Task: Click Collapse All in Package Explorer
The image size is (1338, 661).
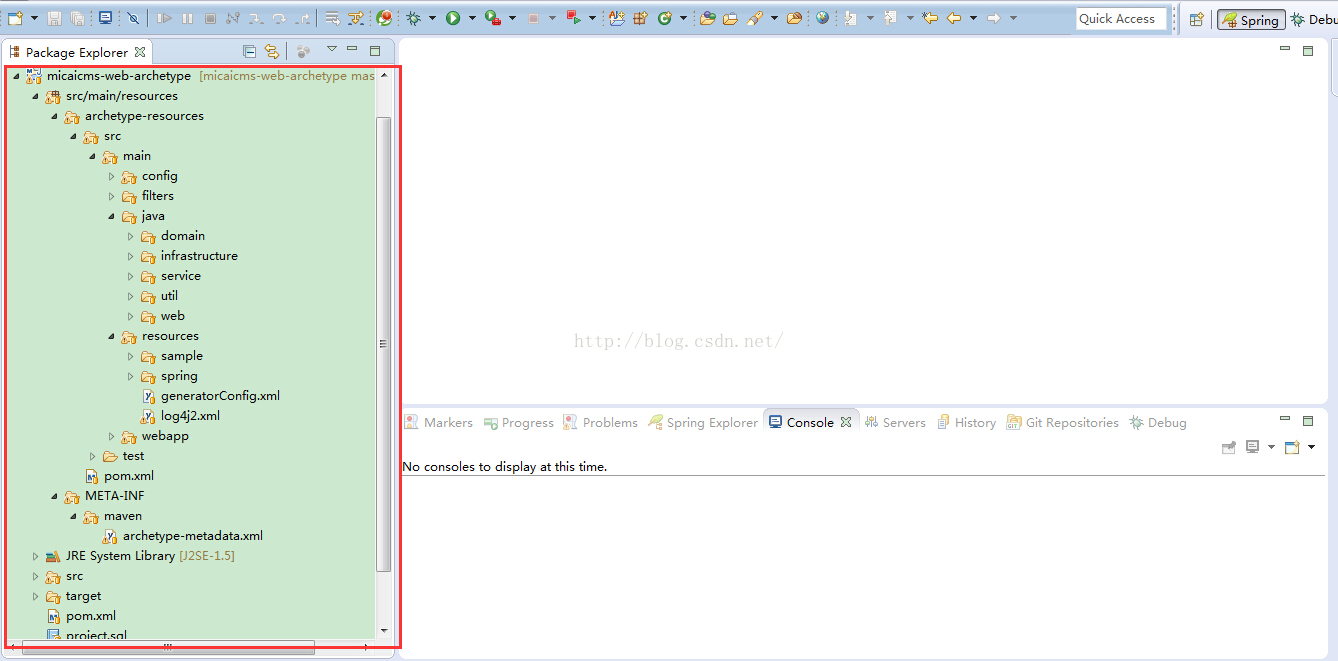Action: pyautogui.click(x=250, y=51)
